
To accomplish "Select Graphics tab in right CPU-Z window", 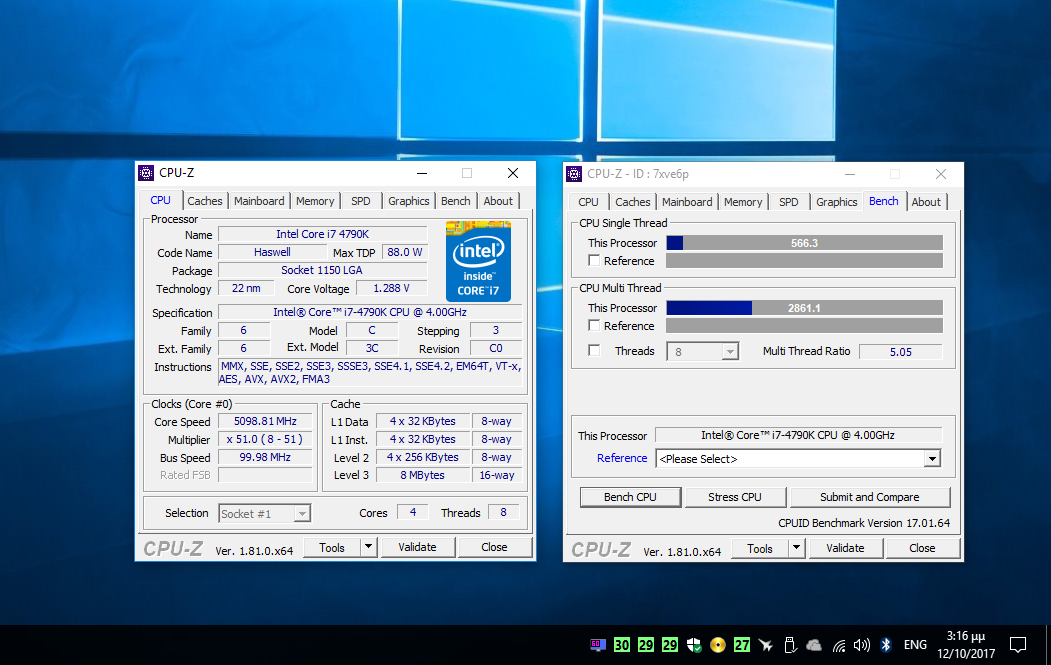I will click(x=837, y=202).
